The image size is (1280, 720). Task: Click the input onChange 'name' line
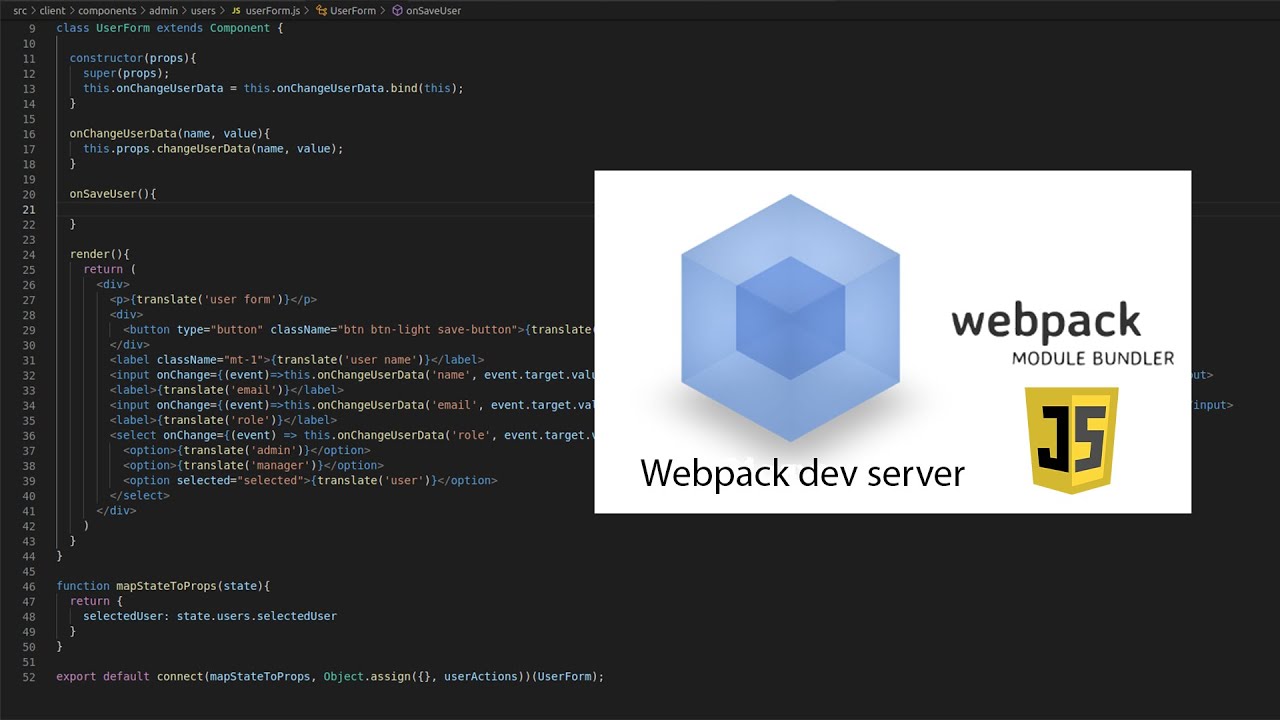click(352, 375)
